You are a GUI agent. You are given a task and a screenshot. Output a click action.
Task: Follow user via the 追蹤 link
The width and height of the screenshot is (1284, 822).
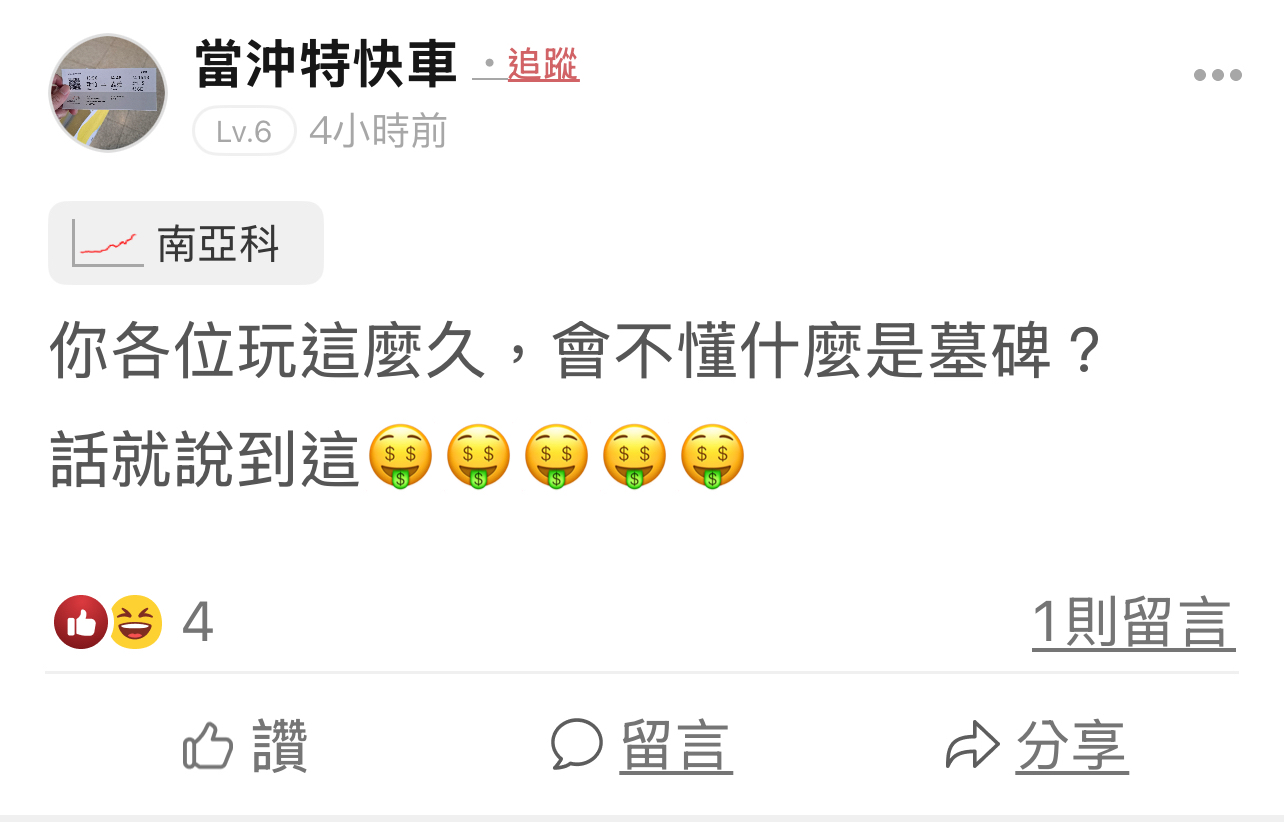[x=543, y=65]
